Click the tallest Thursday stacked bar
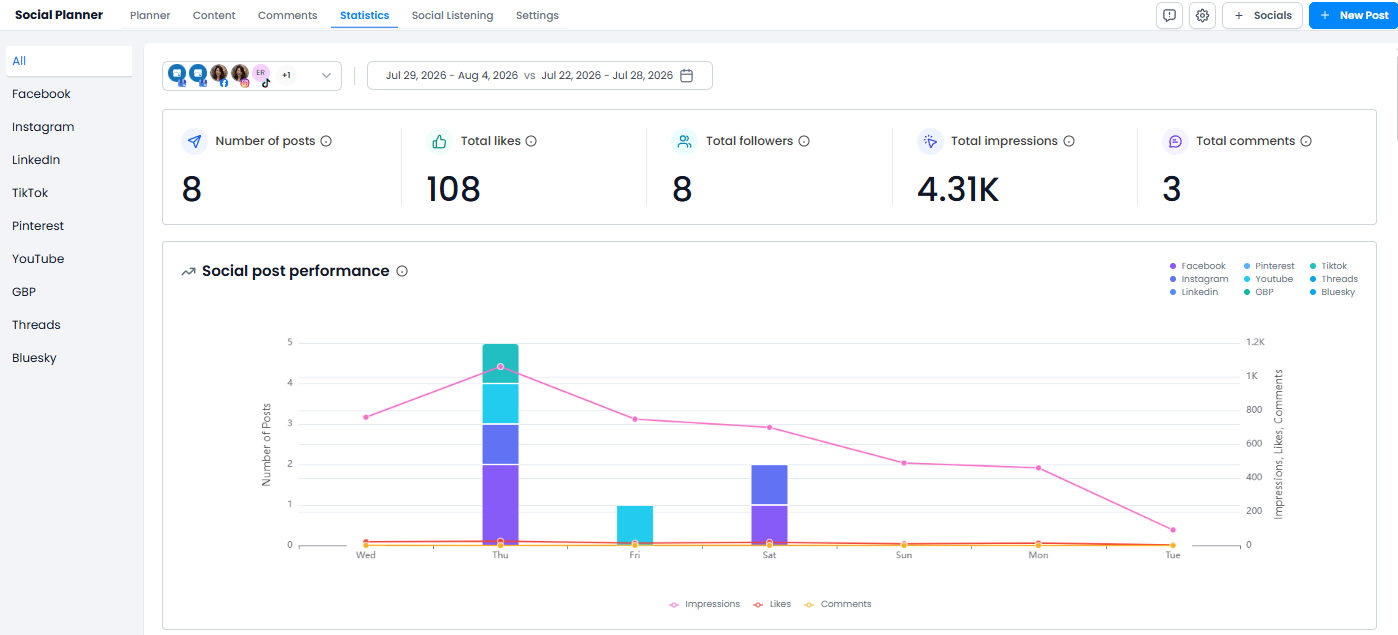This screenshot has height=635, width=1398. (500, 445)
